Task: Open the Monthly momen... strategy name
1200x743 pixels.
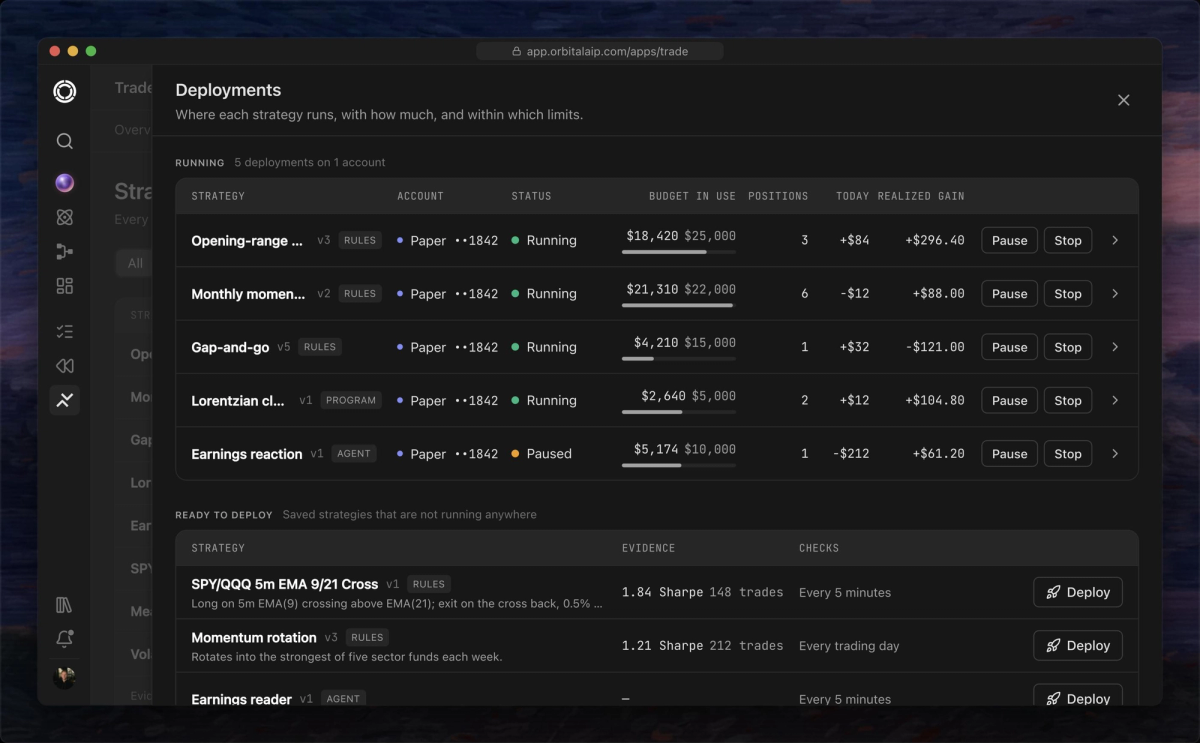Action: click(248, 294)
